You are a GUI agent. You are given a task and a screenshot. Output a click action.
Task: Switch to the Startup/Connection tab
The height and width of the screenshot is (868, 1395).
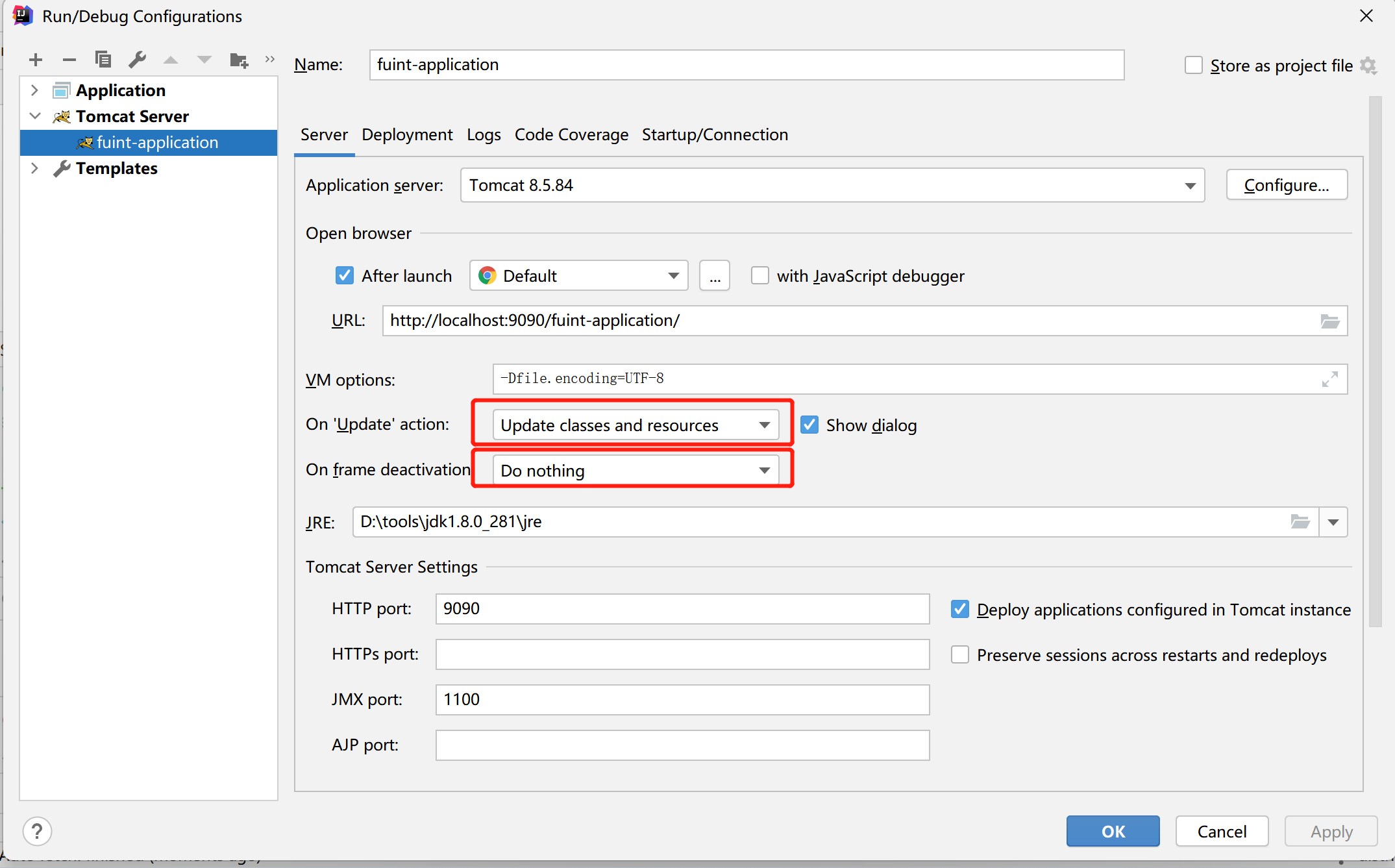tap(715, 134)
